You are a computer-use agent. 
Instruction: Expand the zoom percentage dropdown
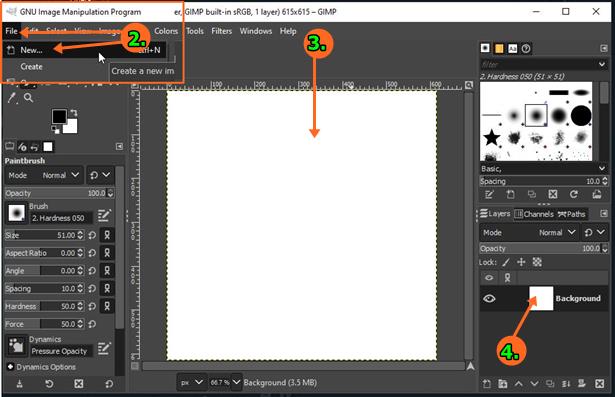pos(237,382)
